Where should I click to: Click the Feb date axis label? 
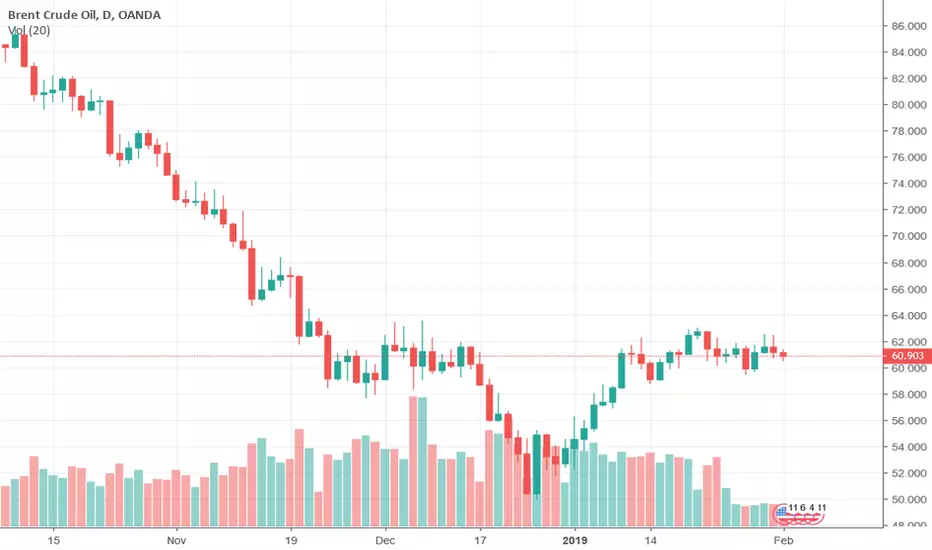tap(783, 540)
